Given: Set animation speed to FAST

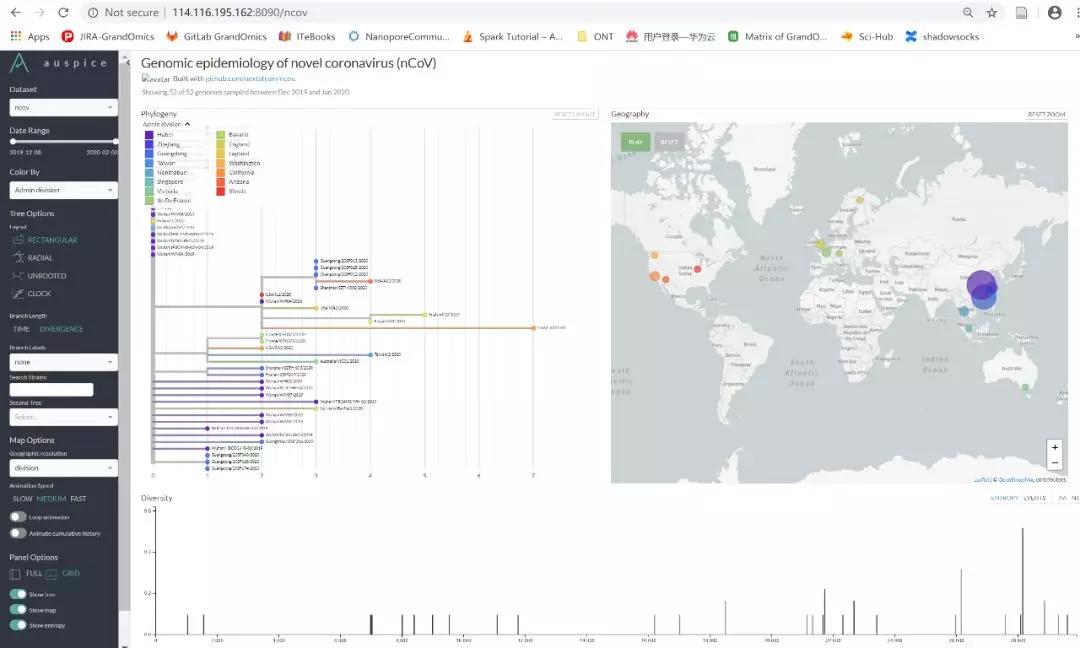Looking at the screenshot, I should pyautogui.click(x=78, y=499).
